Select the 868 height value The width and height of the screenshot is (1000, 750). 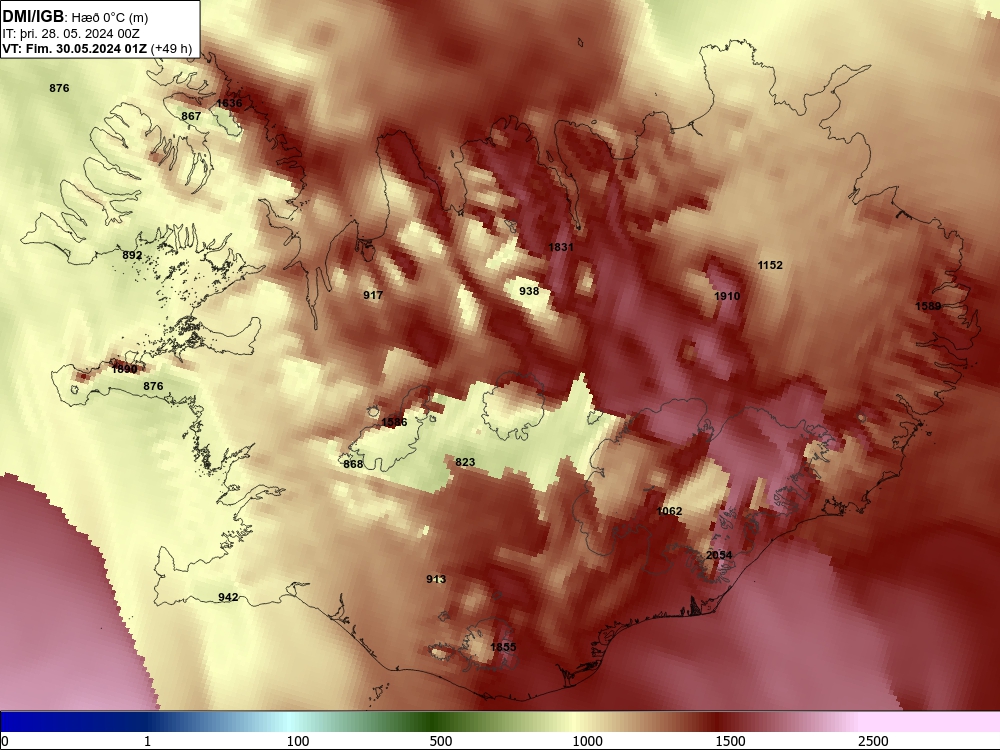(x=353, y=464)
